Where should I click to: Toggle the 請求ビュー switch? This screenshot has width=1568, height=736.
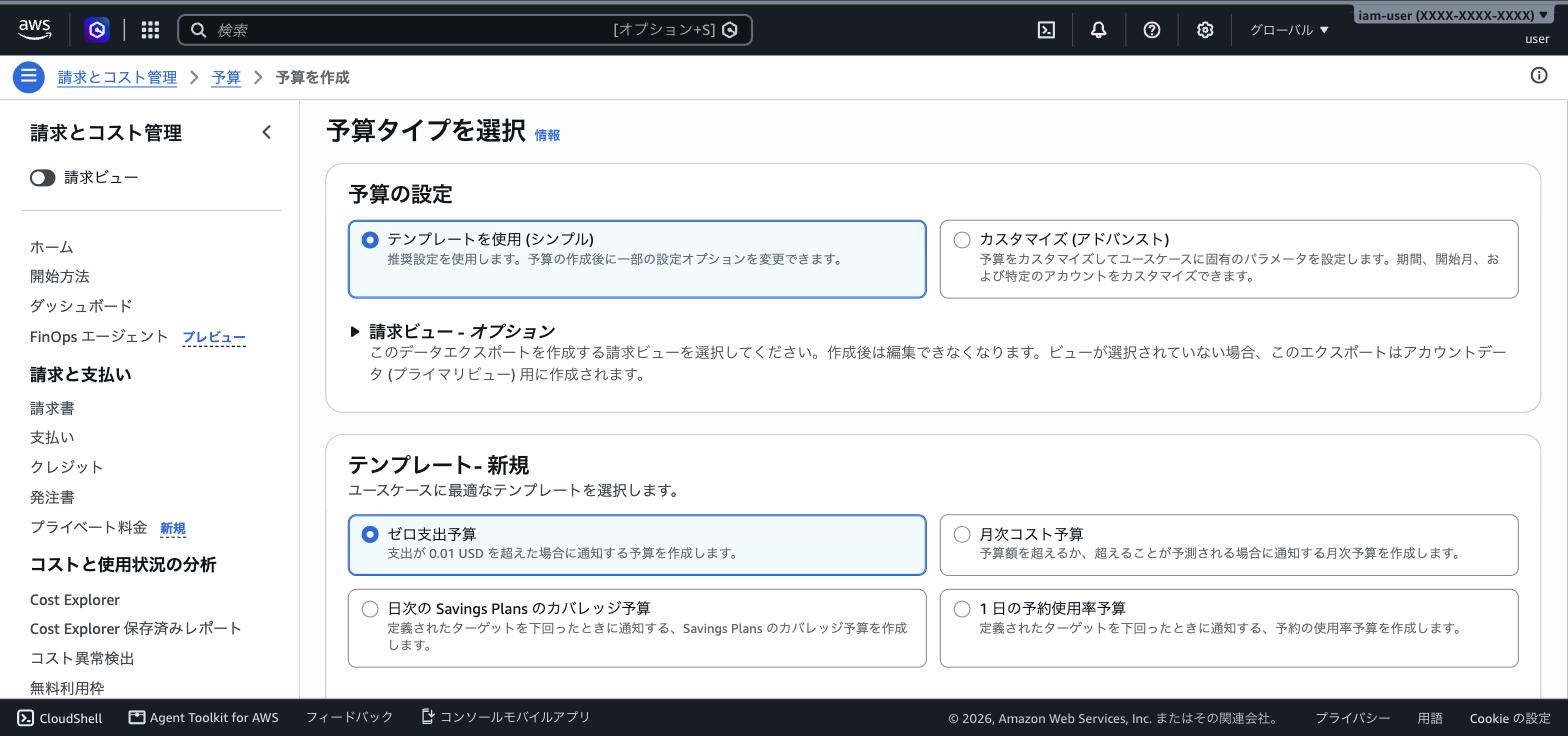tap(42, 178)
